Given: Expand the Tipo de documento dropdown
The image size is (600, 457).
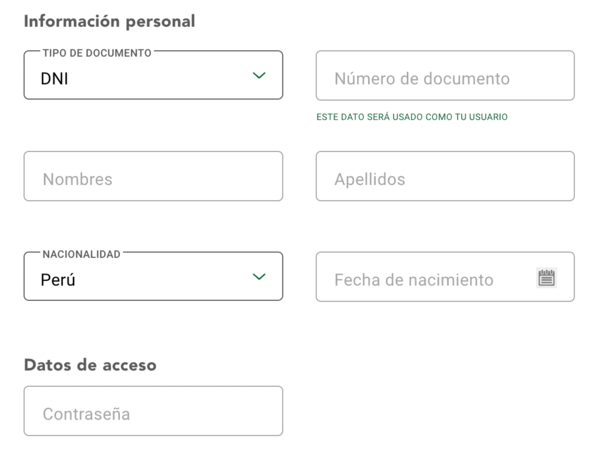Looking at the screenshot, I should pos(153,76).
